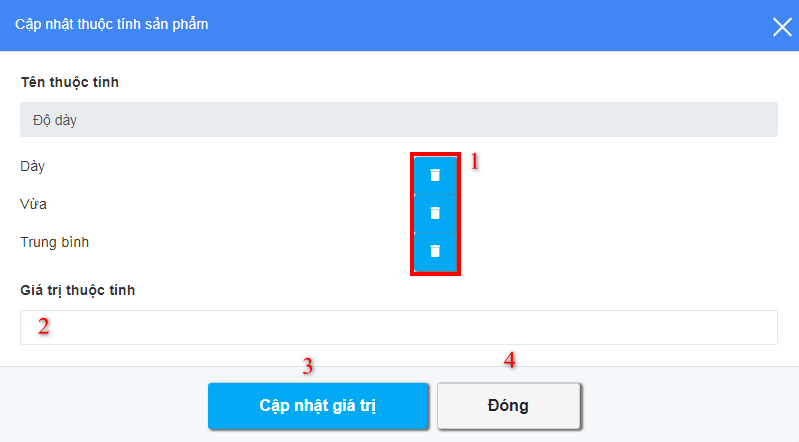Click the "Đóng" button
Image resolution: width=799 pixels, height=442 pixels.
click(508, 406)
